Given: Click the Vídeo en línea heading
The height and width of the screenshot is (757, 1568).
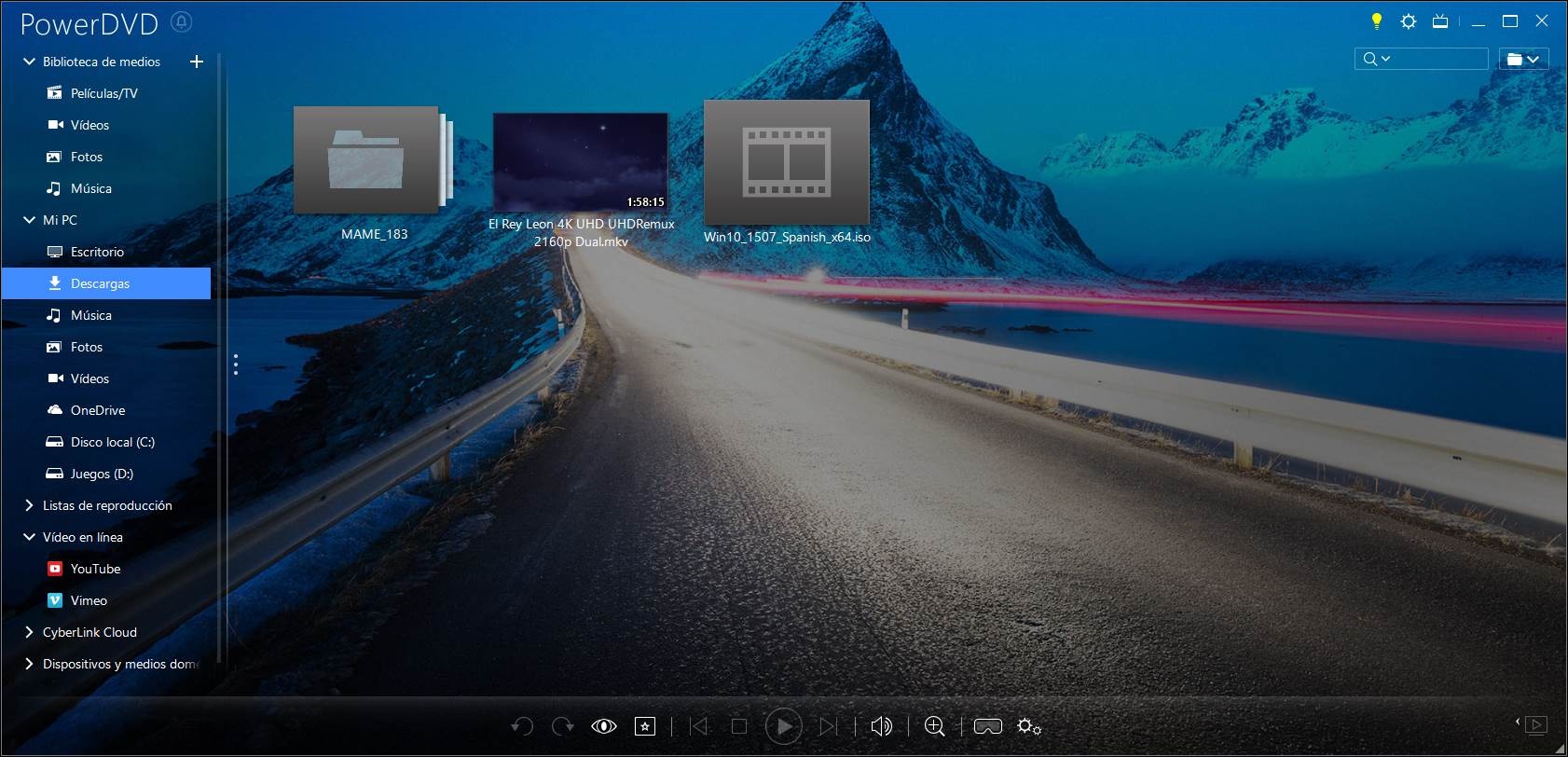Looking at the screenshot, I should tap(83, 537).
